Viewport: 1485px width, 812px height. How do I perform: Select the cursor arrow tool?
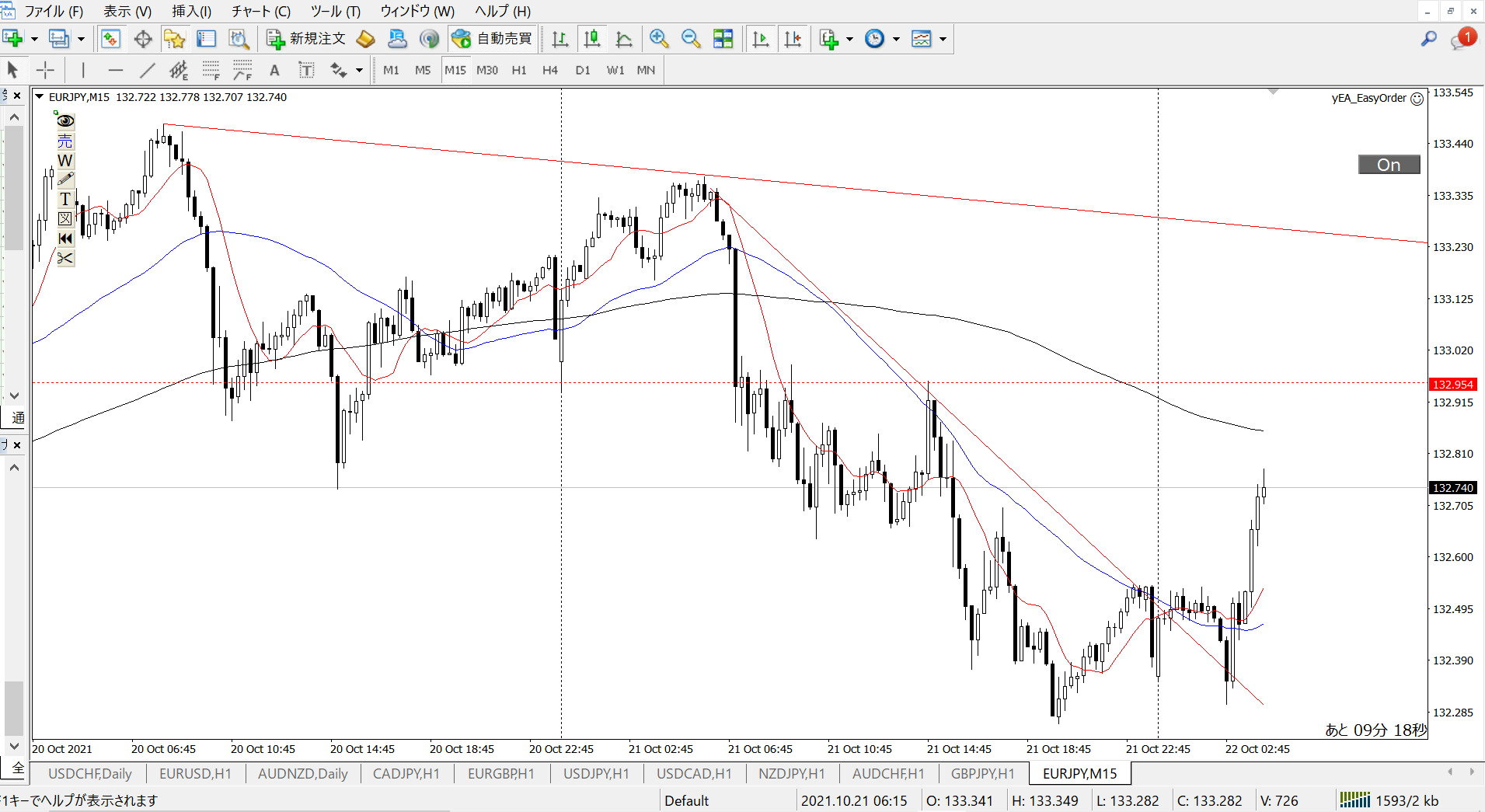pyautogui.click(x=12, y=70)
